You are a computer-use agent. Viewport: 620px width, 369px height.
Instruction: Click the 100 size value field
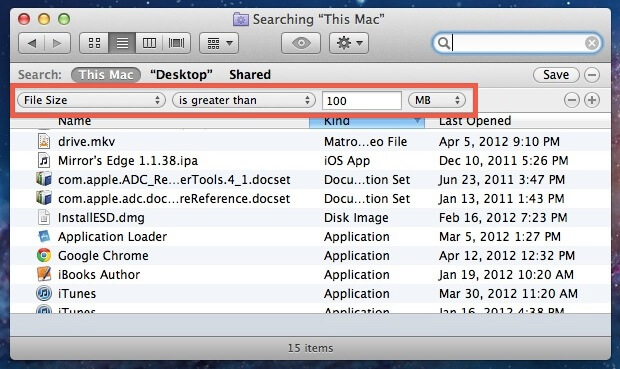click(362, 100)
